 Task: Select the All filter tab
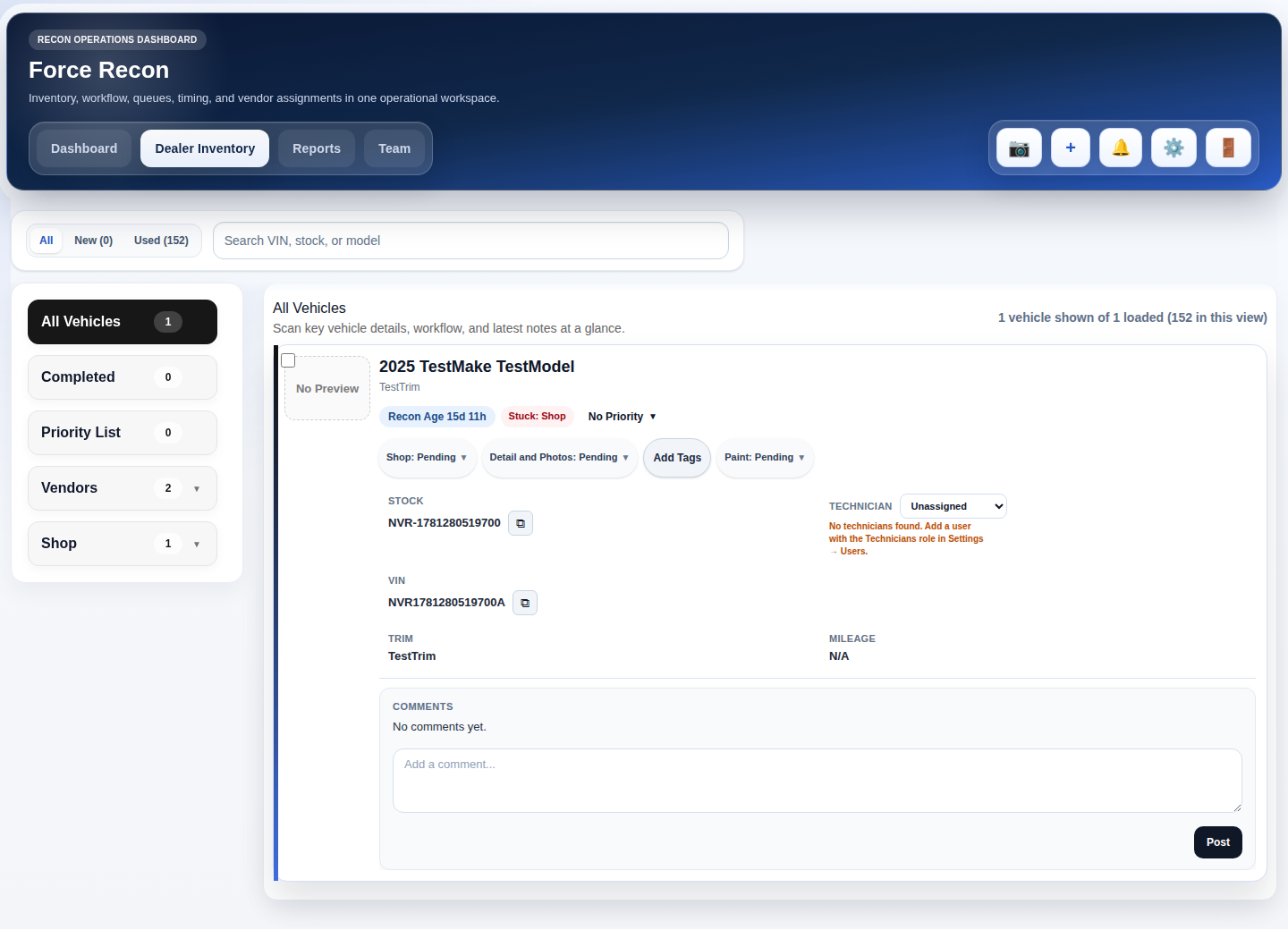click(x=47, y=241)
